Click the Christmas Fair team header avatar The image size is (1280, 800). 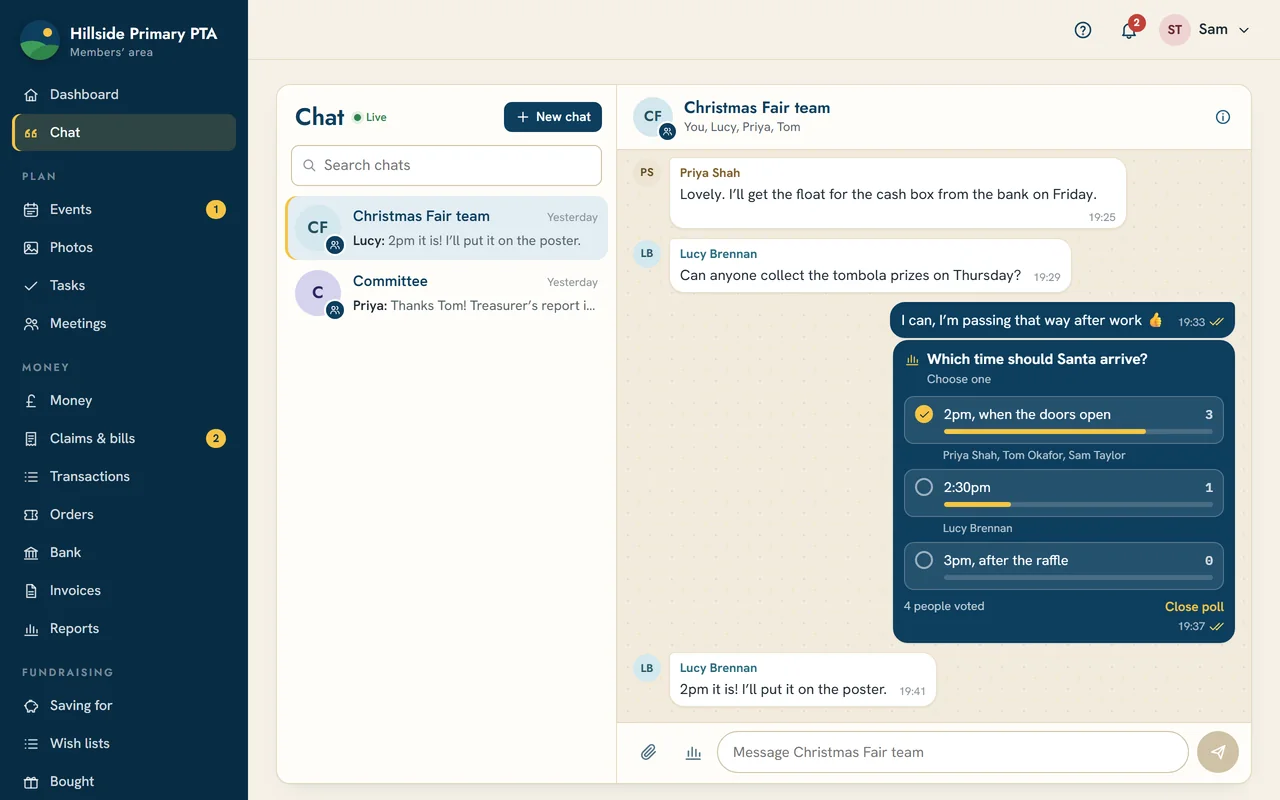[653, 117]
